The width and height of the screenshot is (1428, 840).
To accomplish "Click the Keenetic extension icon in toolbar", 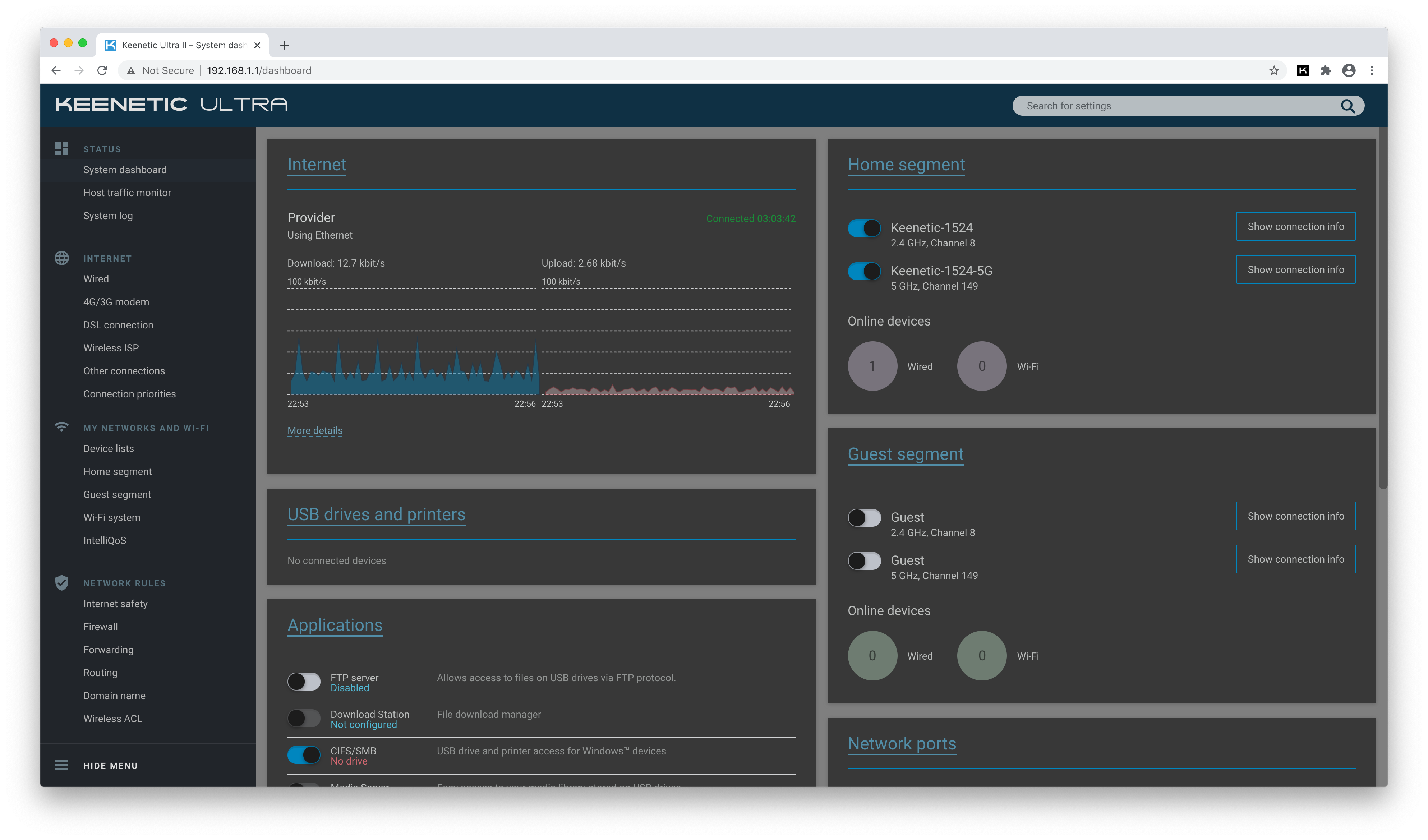I will [1303, 70].
